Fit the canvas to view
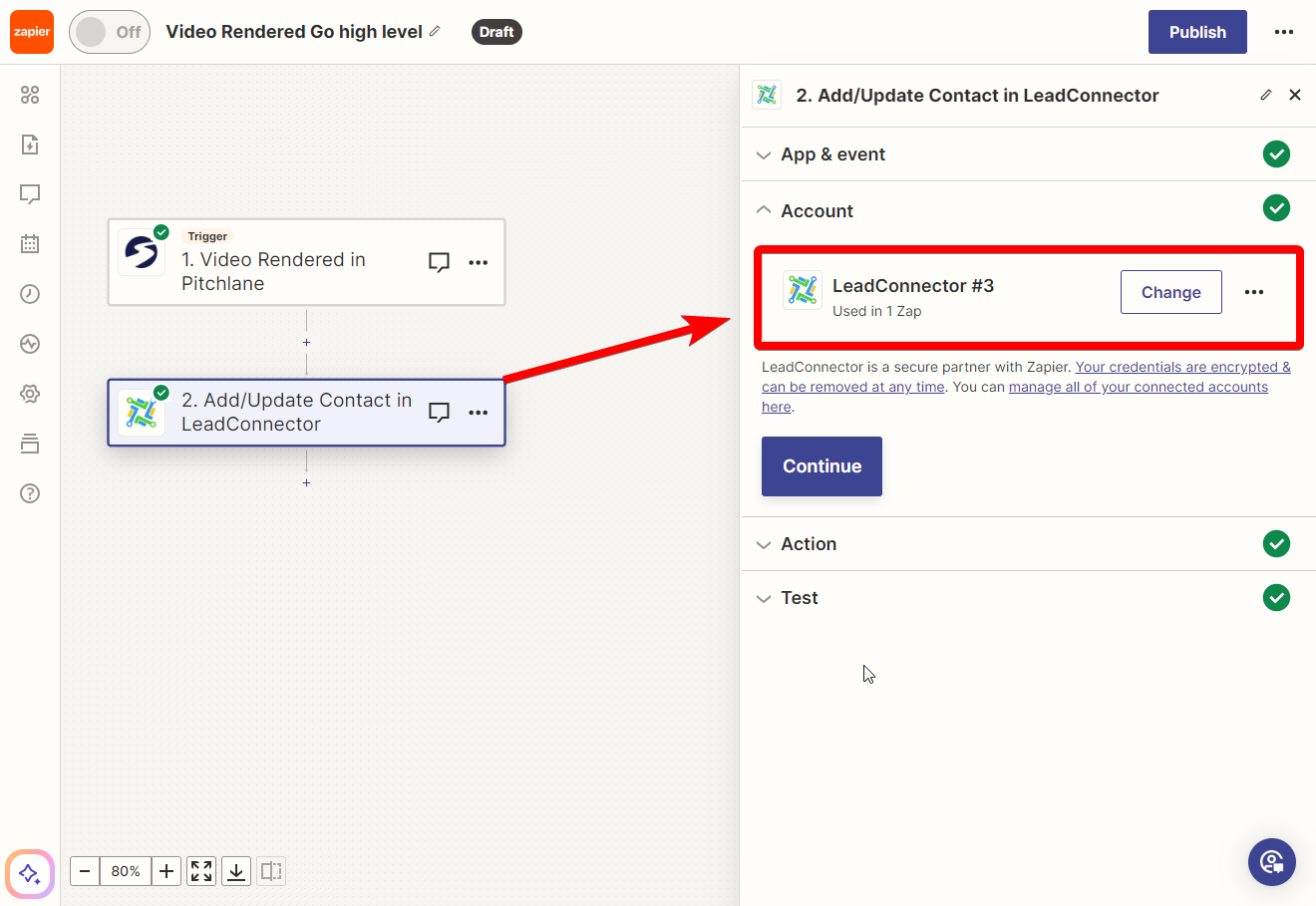Image resolution: width=1316 pixels, height=906 pixels. (201, 871)
